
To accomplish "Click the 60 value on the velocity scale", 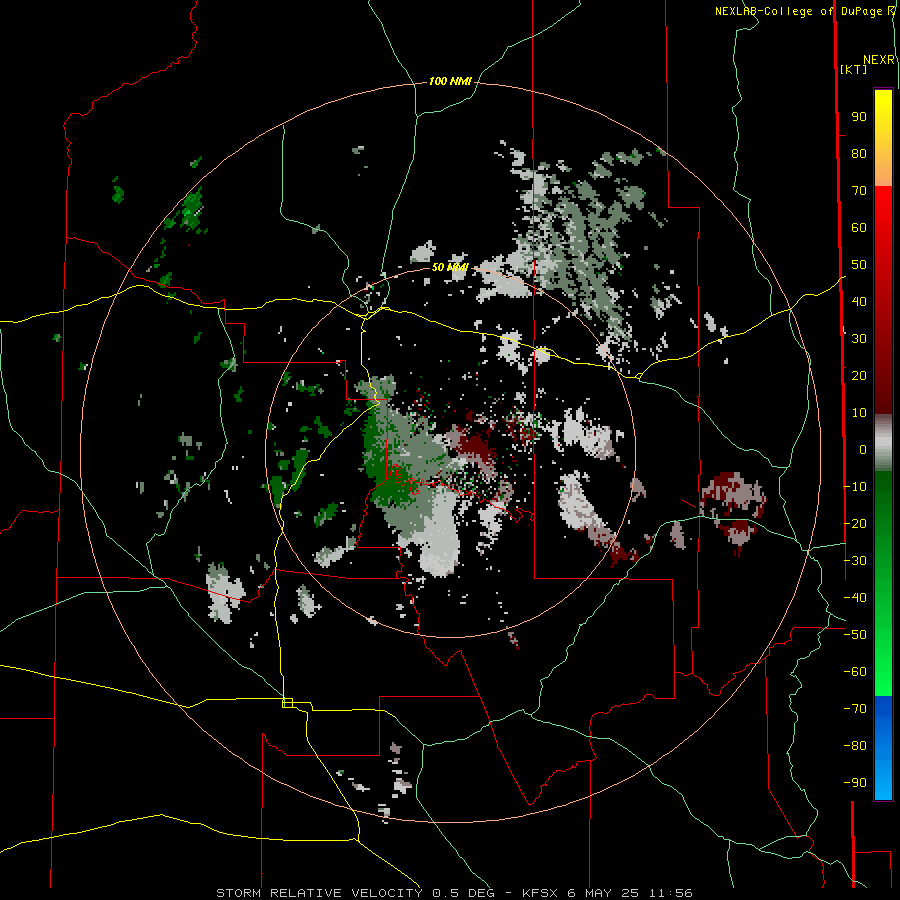I will coord(859,228).
